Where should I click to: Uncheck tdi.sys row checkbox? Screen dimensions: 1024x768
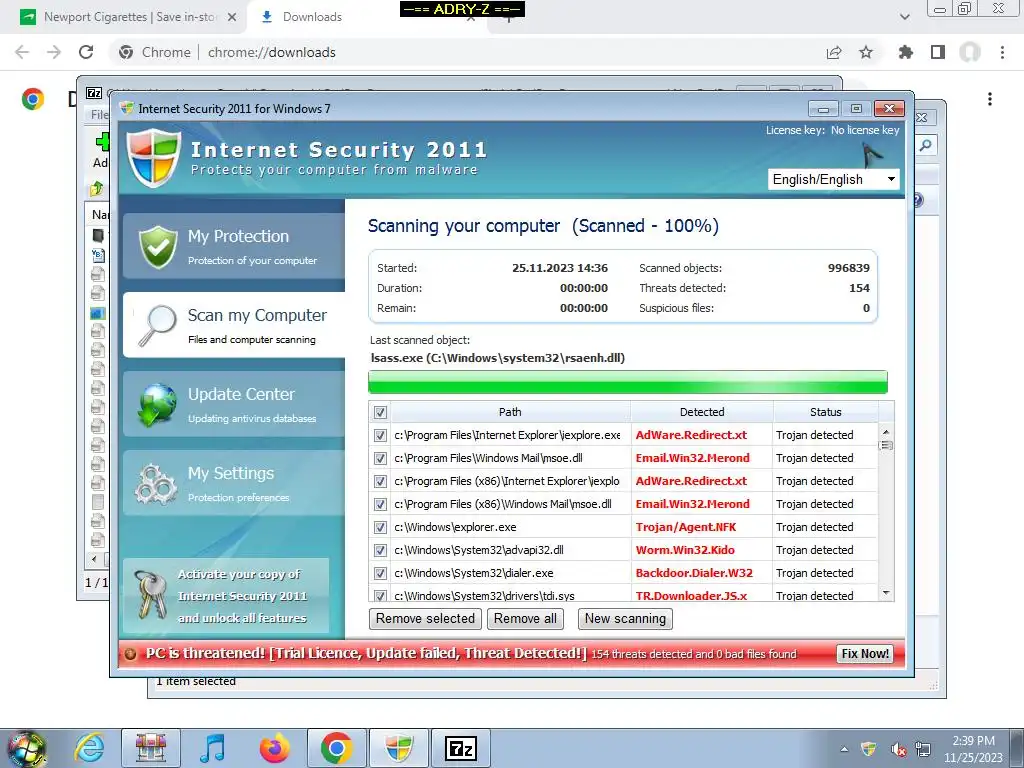pyautogui.click(x=380, y=595)
